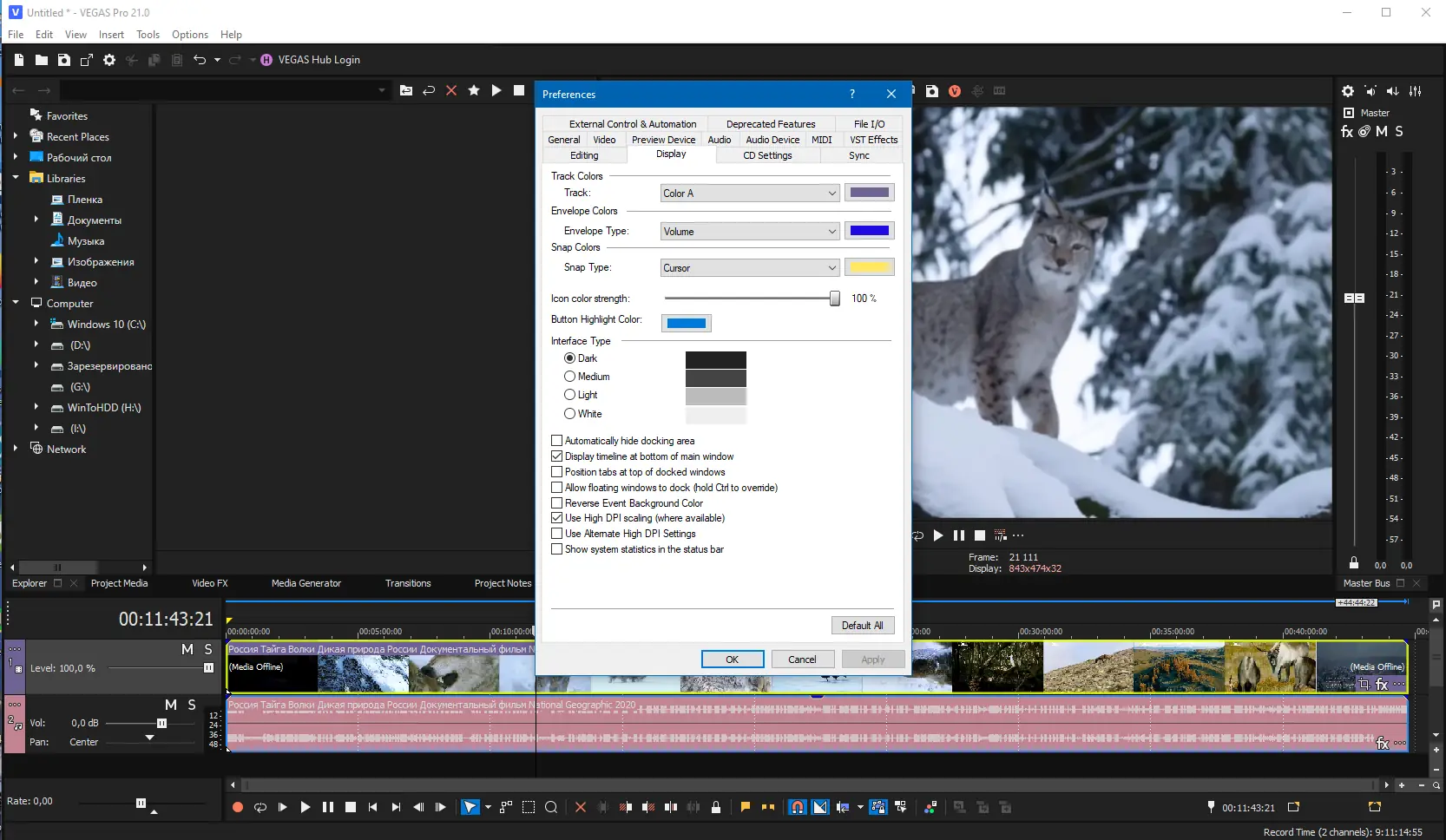Stop playback in the timeline transport bar
Image resolution: width=1446 pixels, height=840 pixels.
(x=351, y=807)
